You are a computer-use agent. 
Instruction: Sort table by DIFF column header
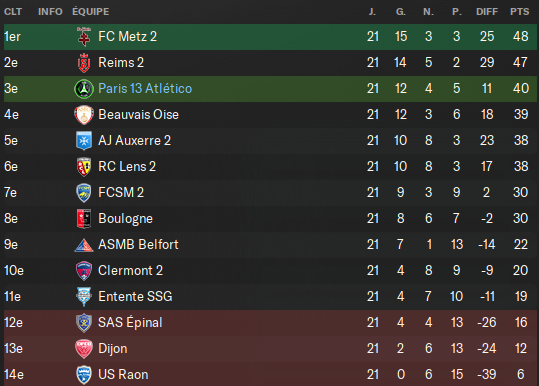[487, 12]
